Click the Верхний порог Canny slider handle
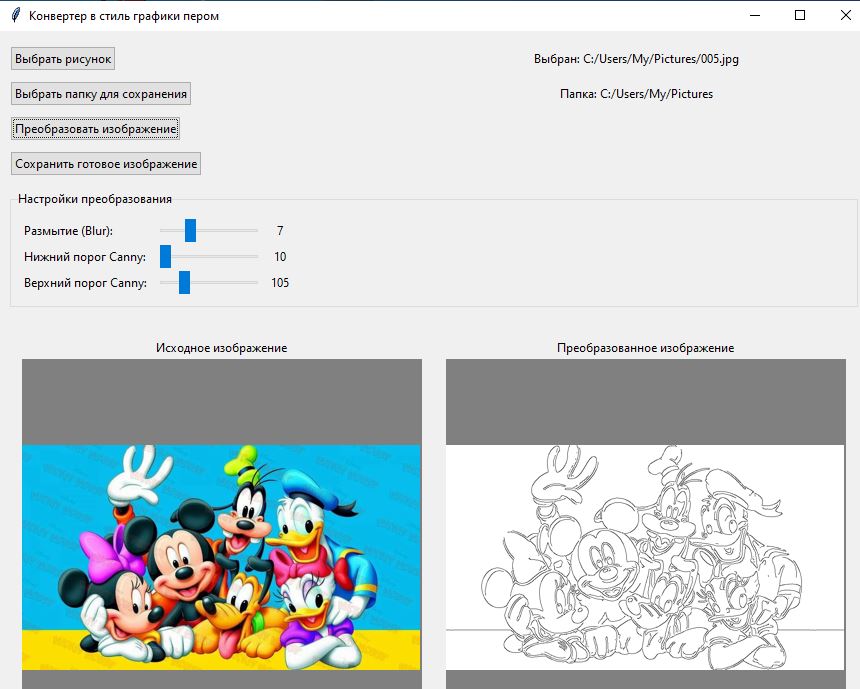Screen dimensions: 860x689 pos(184,283)
